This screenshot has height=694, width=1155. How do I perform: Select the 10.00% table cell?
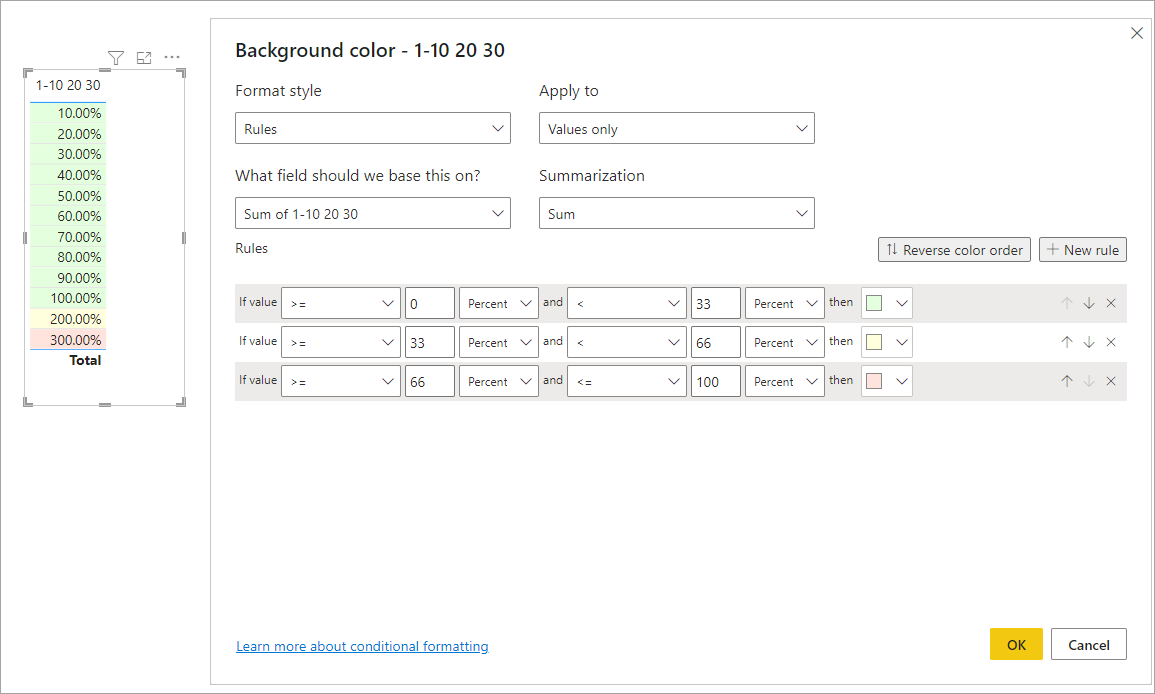[x=69, y=113]
